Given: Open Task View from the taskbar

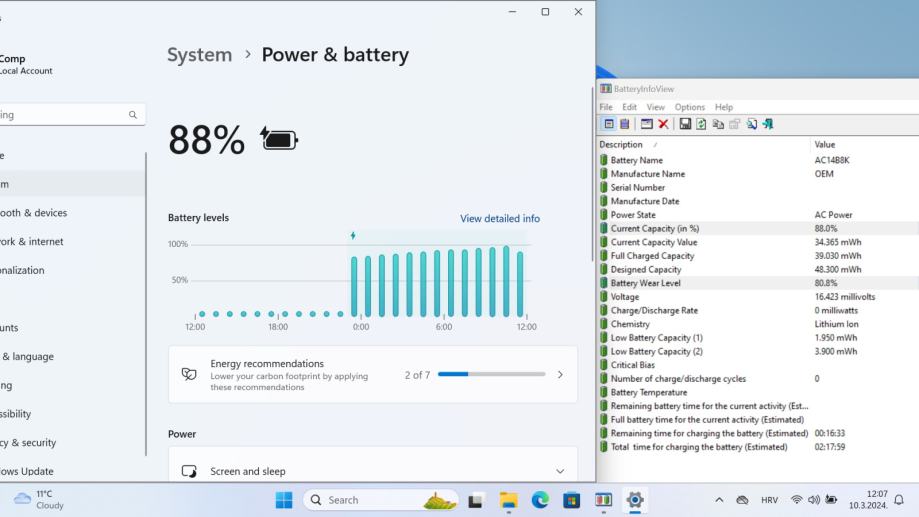Looking at the screenshot, I should (475, 500).
